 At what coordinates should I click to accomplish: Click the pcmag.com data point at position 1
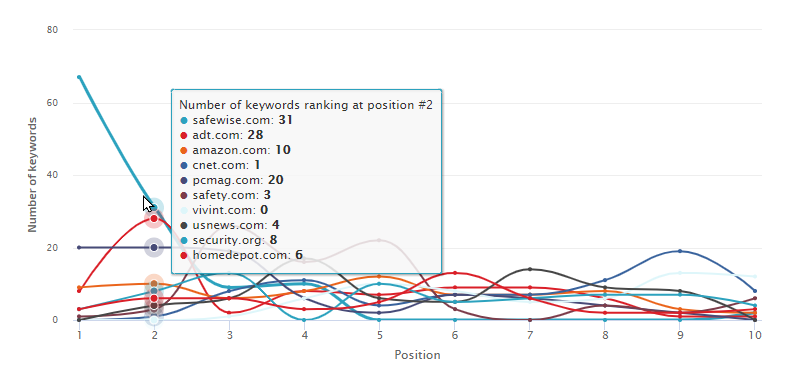click(x=79, y=248)
